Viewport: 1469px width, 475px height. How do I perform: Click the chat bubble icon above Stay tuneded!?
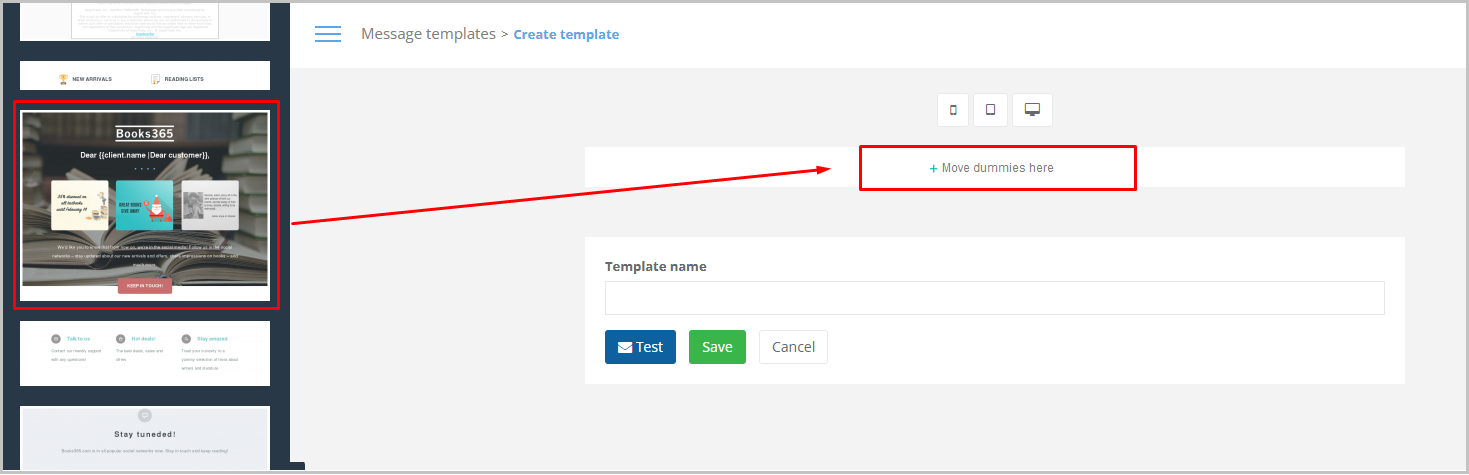145,415
